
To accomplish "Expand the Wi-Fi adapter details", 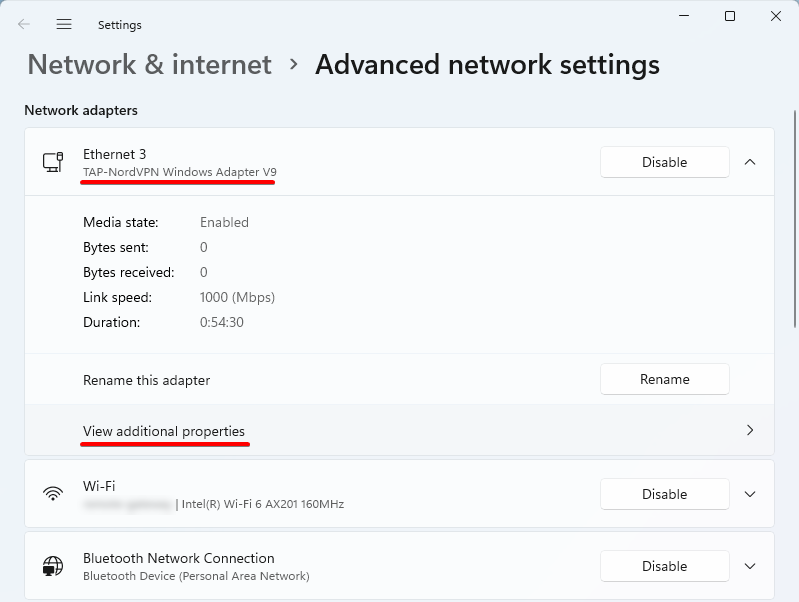I will pos(750,494).
